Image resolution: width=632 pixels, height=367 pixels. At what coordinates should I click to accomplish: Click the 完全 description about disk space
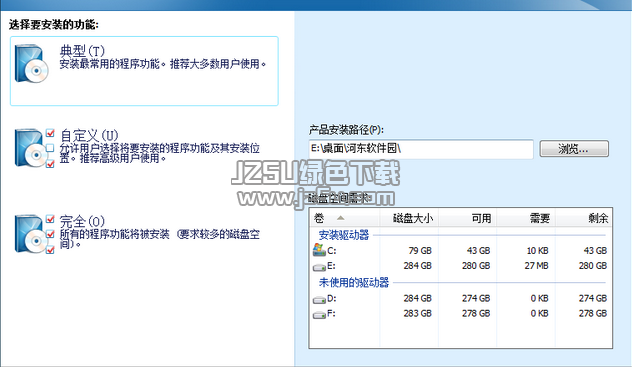pyautogui.click(x=160, y=239)
